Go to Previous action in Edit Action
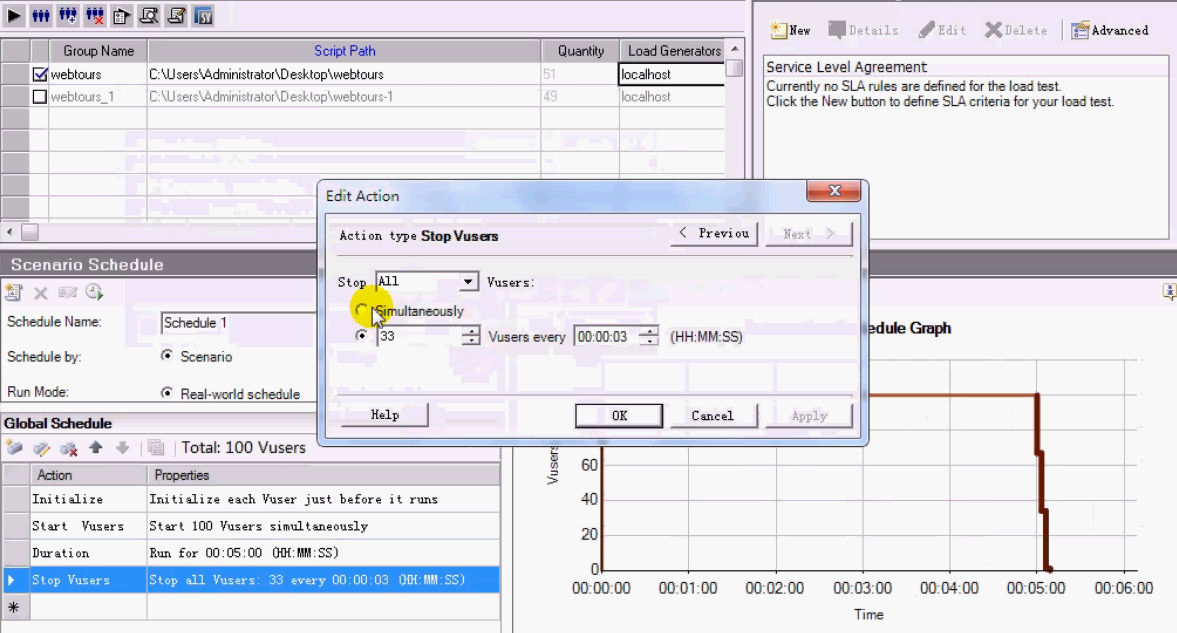The width and height of the screenshot is (1177, 633). pos(714,234)
